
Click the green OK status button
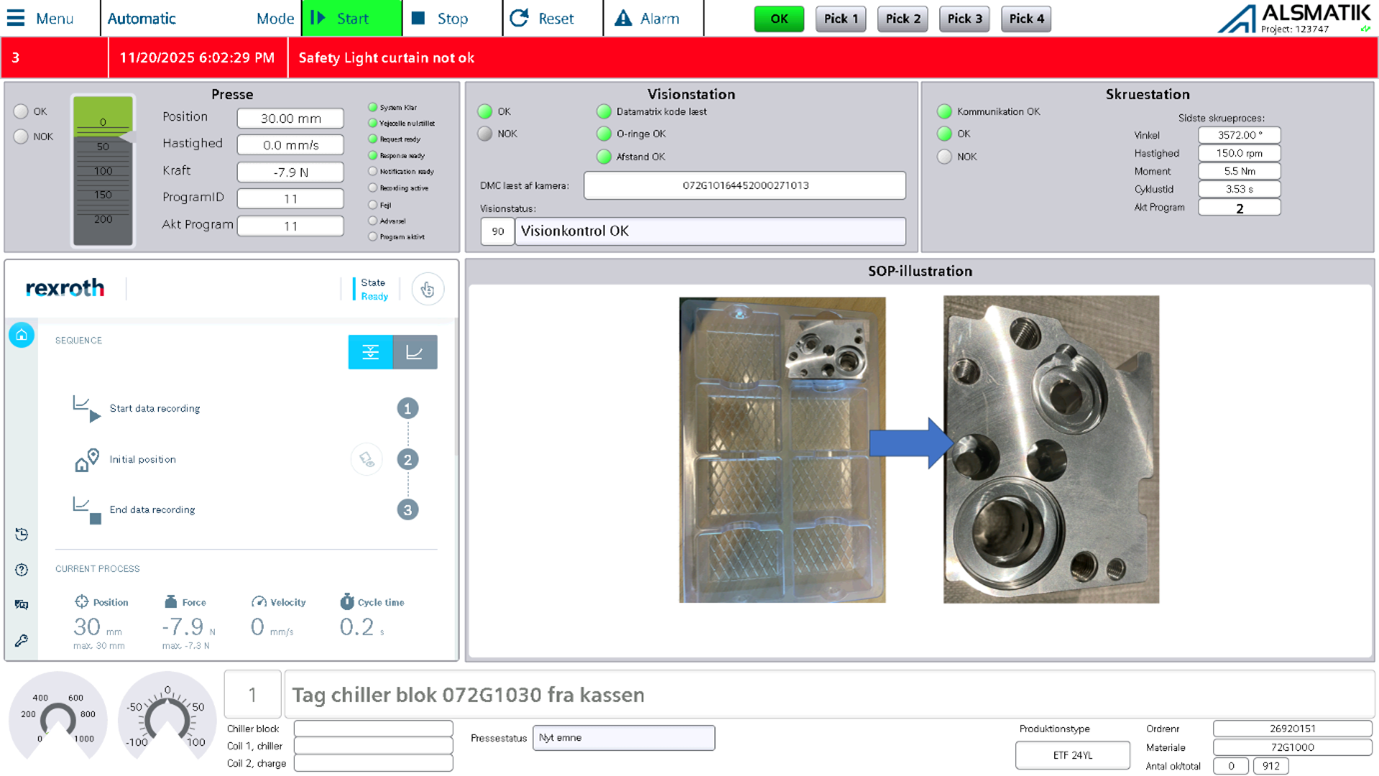pyautogui.click(x=779, y=18)
